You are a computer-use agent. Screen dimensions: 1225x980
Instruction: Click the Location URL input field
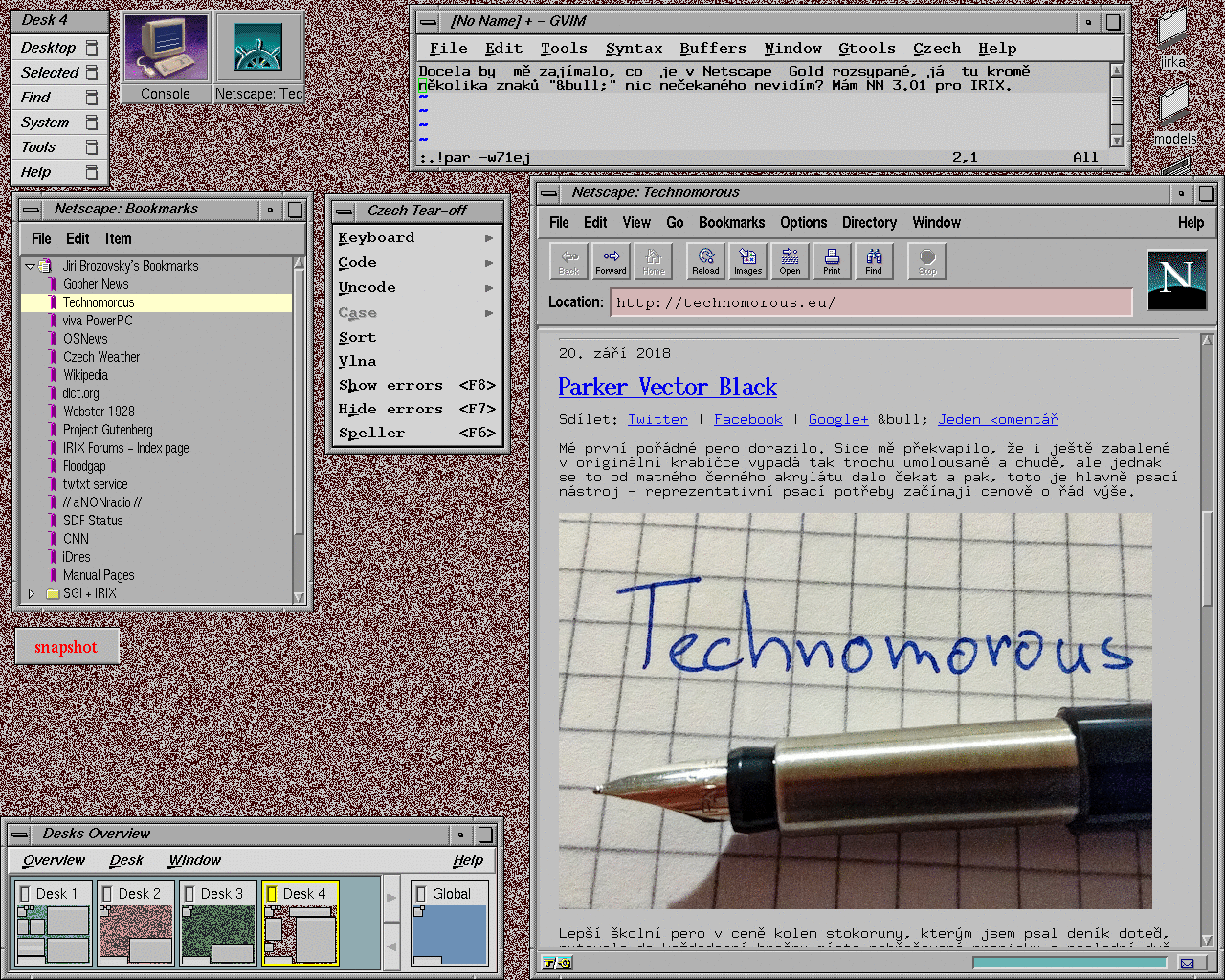click(871, 302)
